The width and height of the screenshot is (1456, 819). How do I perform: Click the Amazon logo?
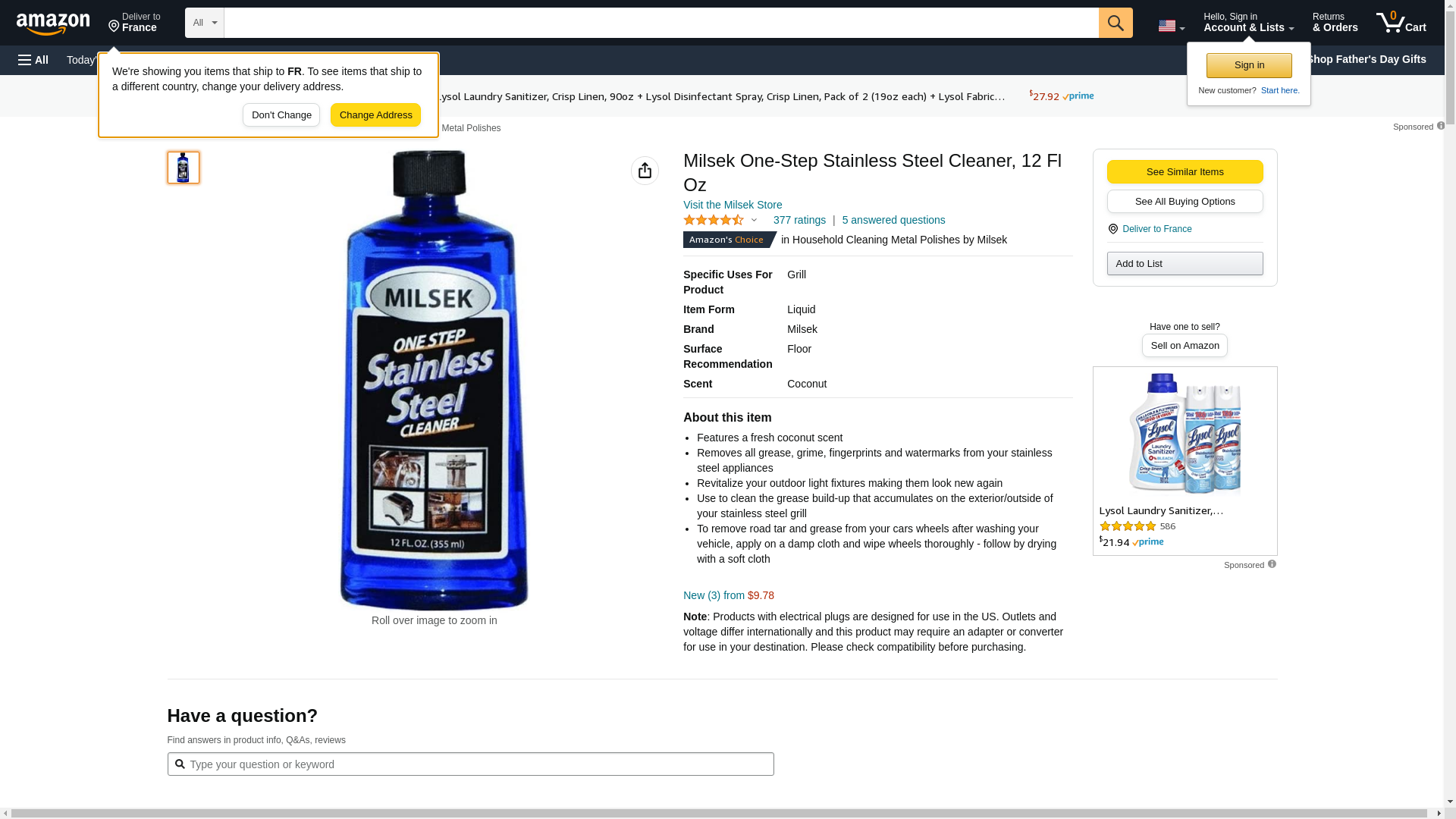click(x=53, y=24)
